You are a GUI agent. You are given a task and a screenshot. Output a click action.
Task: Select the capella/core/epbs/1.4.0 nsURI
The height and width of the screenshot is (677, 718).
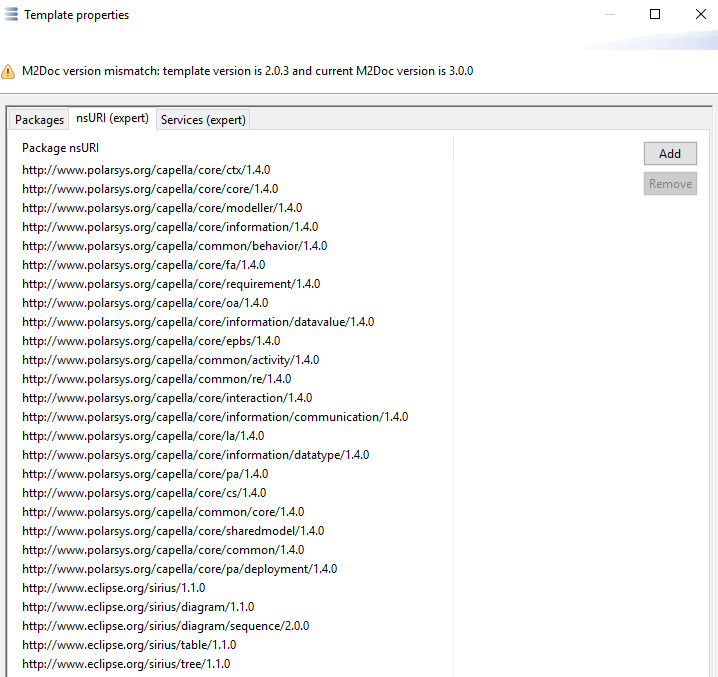coord(151,341)
